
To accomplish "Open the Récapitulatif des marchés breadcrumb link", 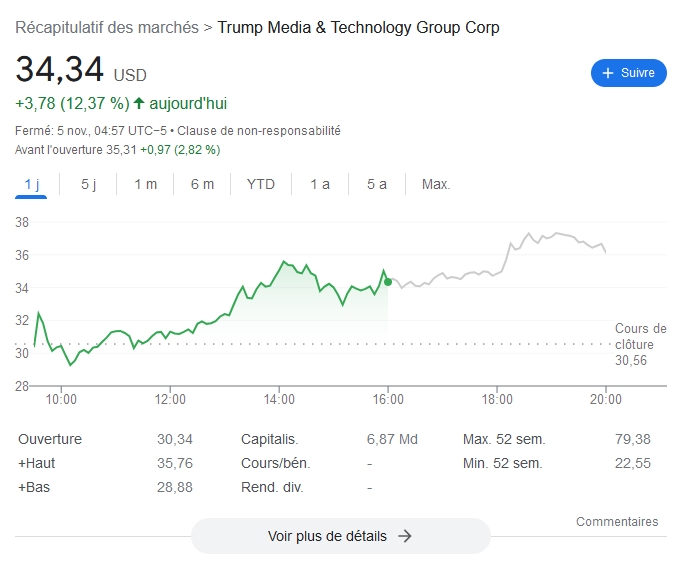I will (107, 27).
